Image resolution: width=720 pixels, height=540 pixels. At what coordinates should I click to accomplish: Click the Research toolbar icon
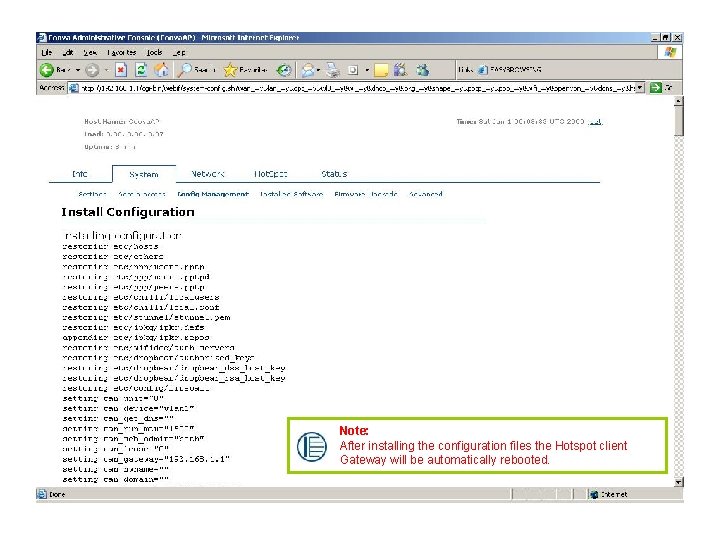pyautogui.click(x=400, y=70)
